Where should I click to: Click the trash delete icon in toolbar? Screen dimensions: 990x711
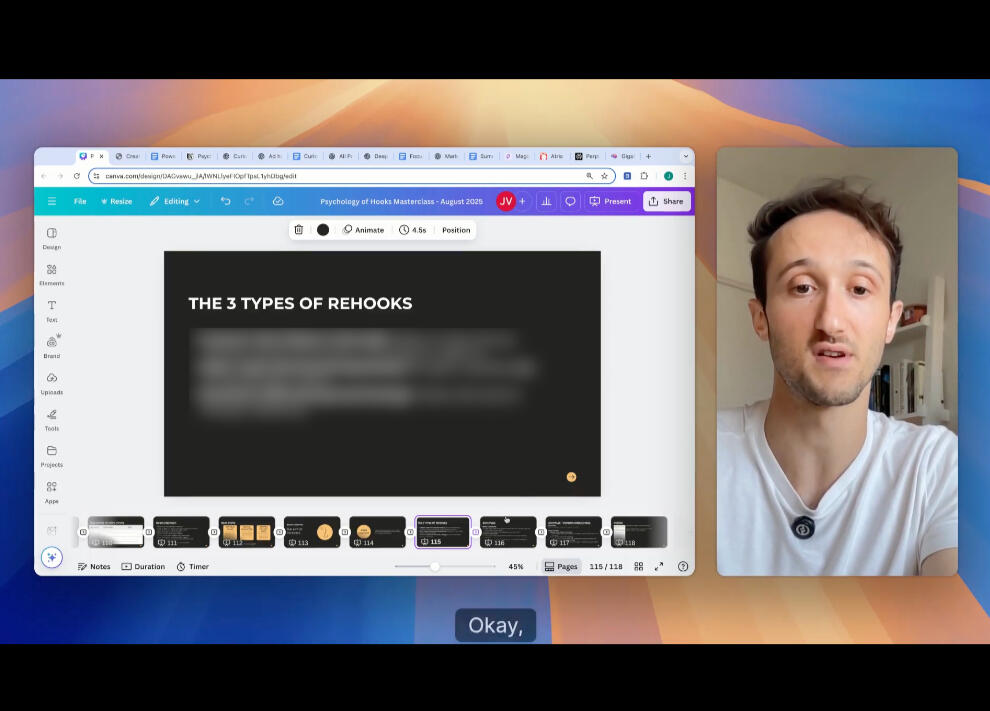[298, 230]
